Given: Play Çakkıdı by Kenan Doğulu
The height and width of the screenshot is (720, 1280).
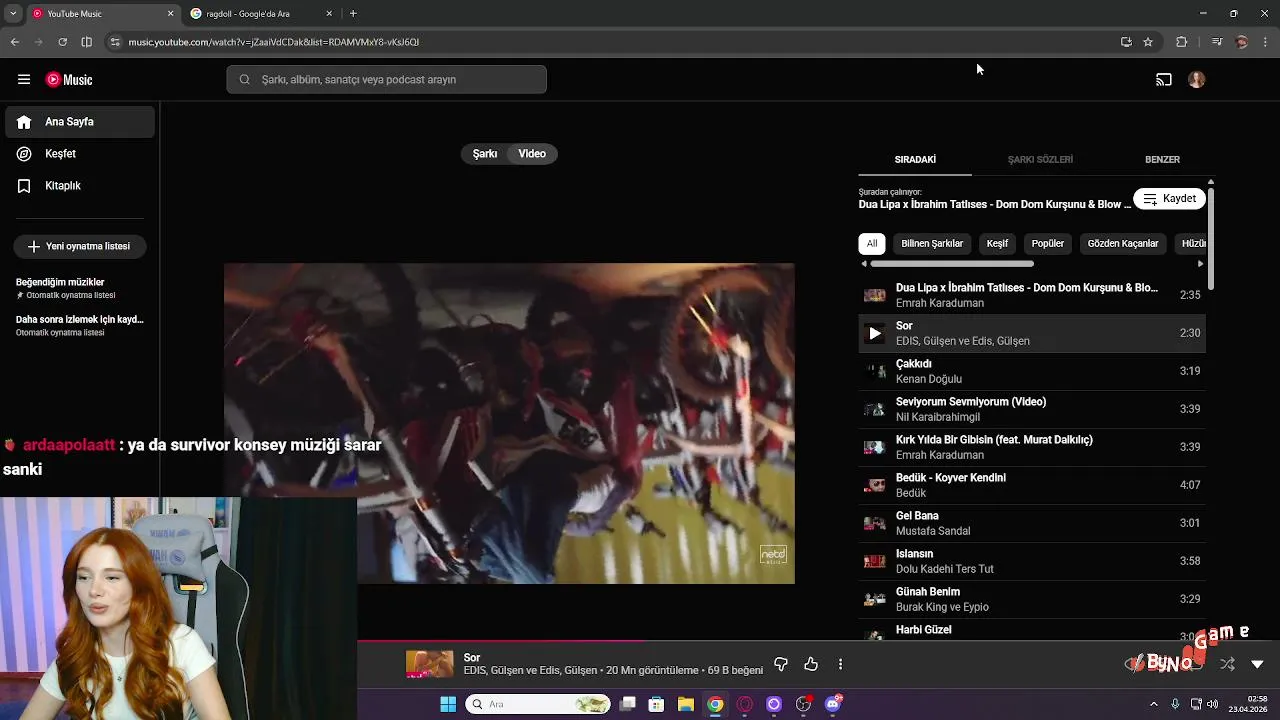Looking at the screenshot, I should [x=1032, y=371].
